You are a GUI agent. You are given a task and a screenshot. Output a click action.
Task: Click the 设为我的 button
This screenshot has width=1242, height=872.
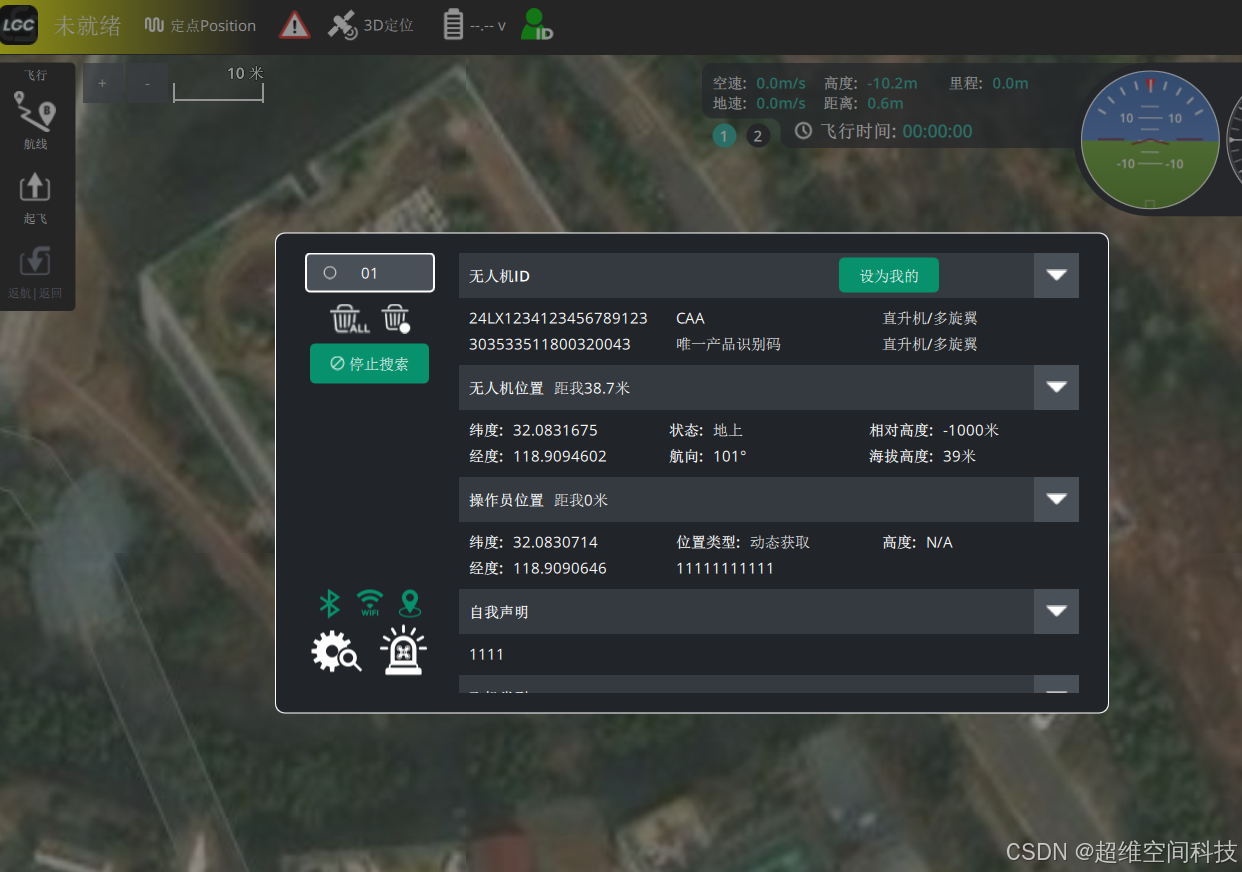(889, 276)
